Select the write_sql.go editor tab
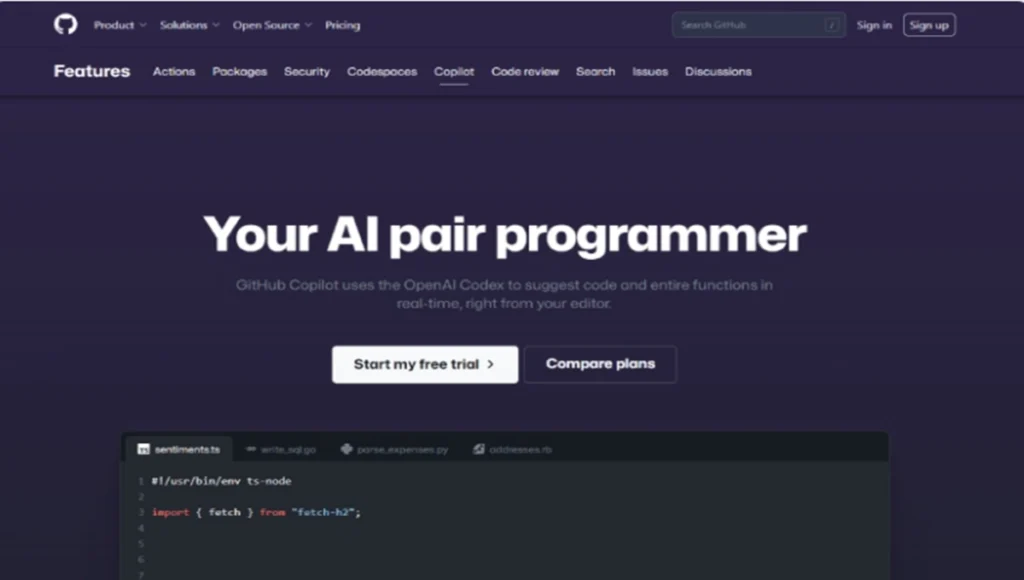 click(281, 449)
